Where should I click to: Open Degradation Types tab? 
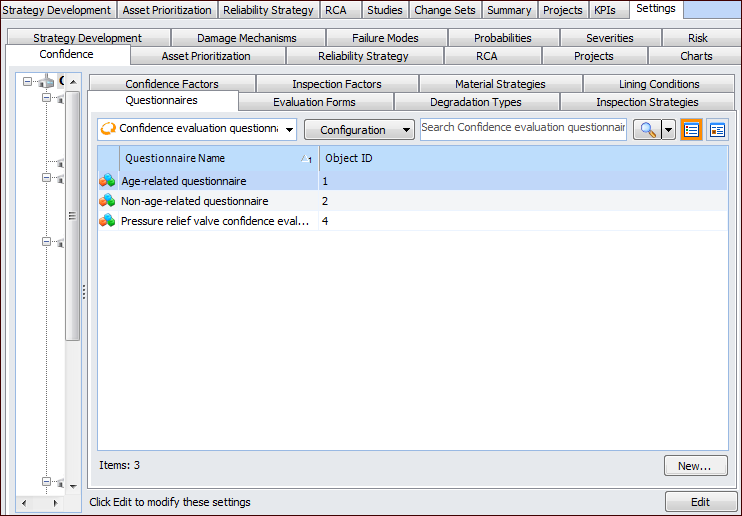tap(476, 102)
